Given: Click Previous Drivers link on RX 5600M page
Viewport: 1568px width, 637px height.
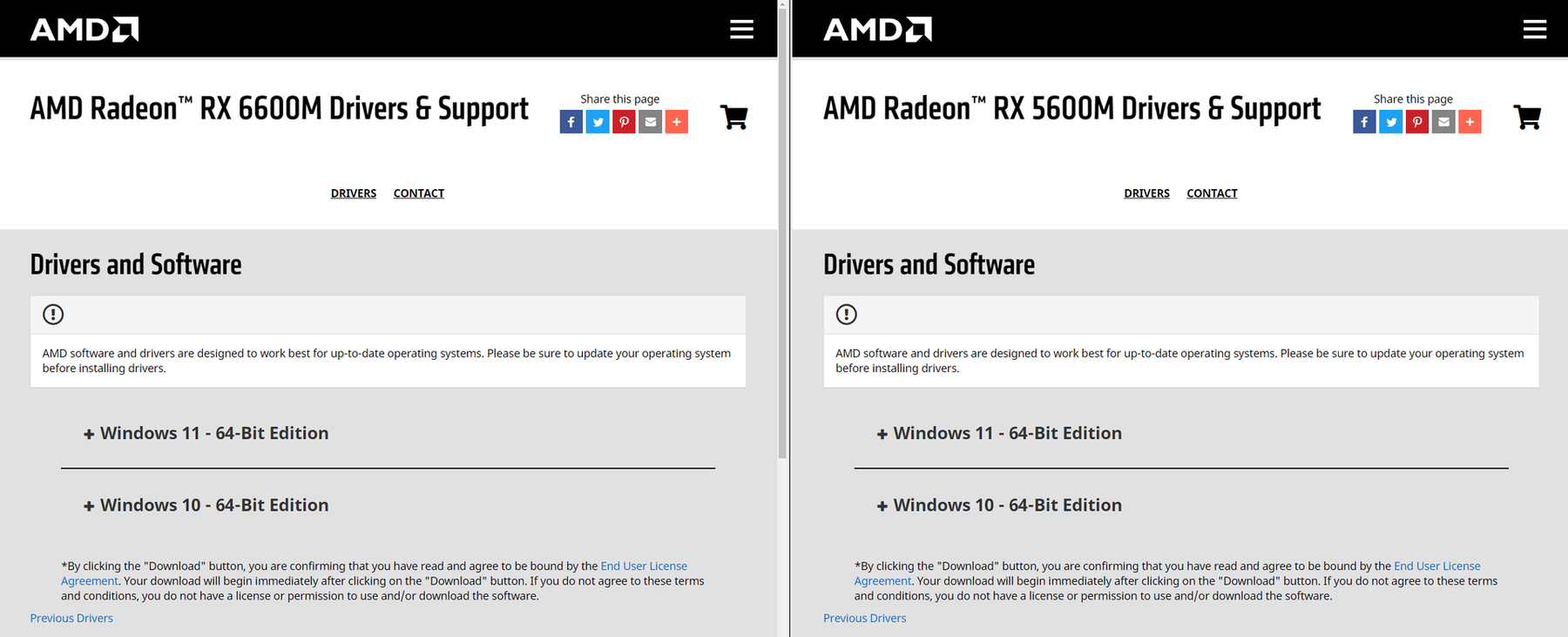Looking at the screenshot, I should [864, 618].
